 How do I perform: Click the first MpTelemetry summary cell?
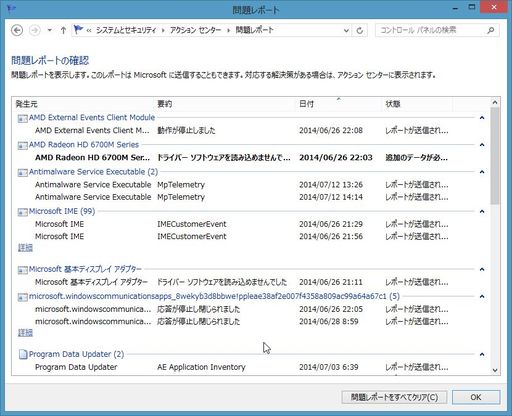tap(181, 185)
